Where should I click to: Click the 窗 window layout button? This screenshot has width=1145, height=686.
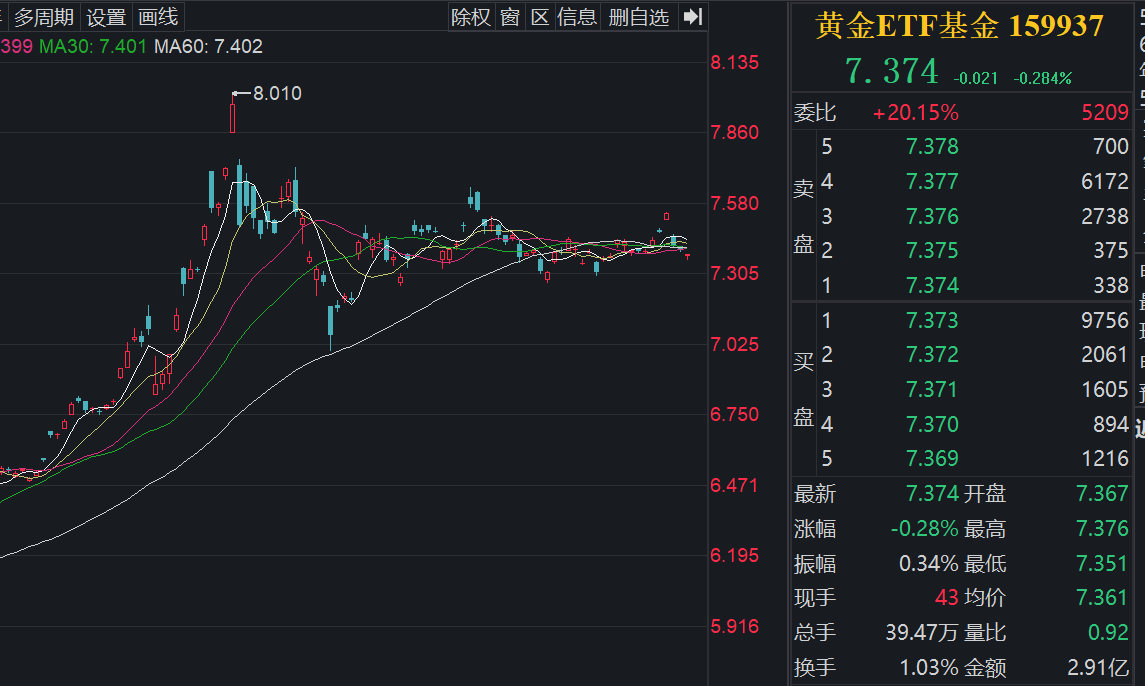click(x=510, y=16)
